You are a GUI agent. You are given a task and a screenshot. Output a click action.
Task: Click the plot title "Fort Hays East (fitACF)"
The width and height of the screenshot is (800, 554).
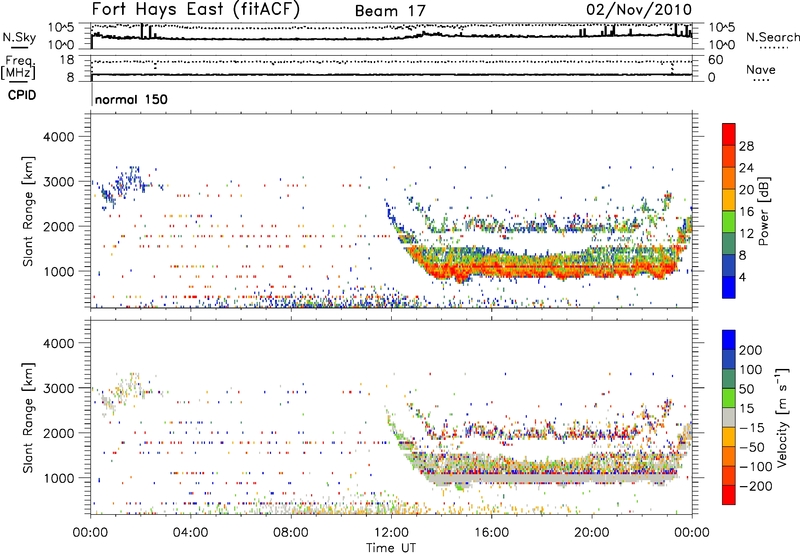click(x=195, y=9)
